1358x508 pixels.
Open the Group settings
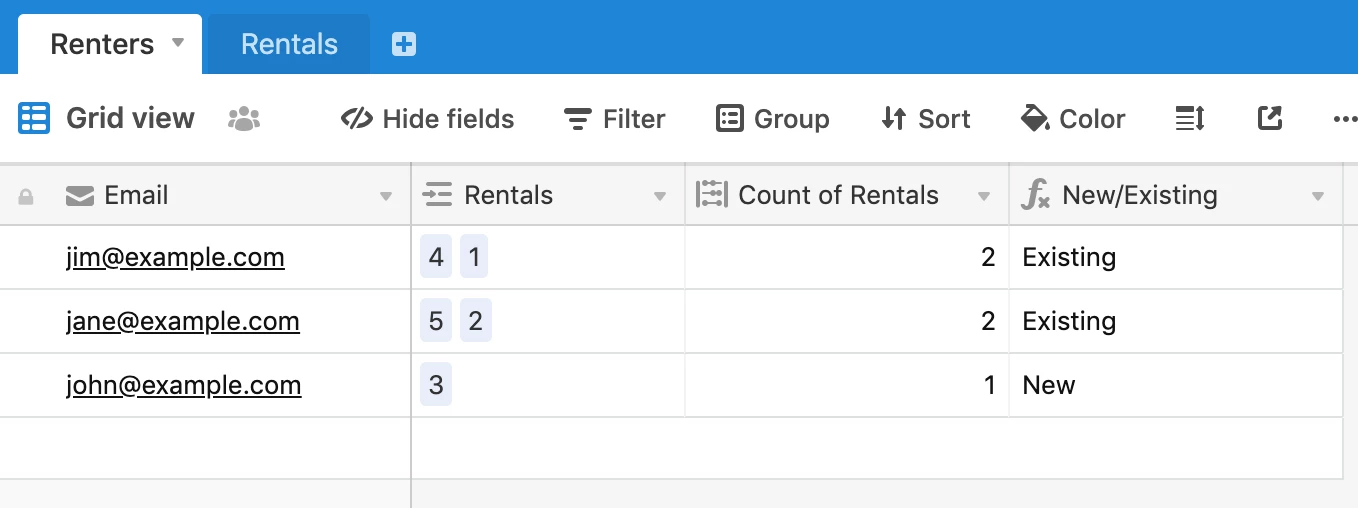tap(772, 119)
